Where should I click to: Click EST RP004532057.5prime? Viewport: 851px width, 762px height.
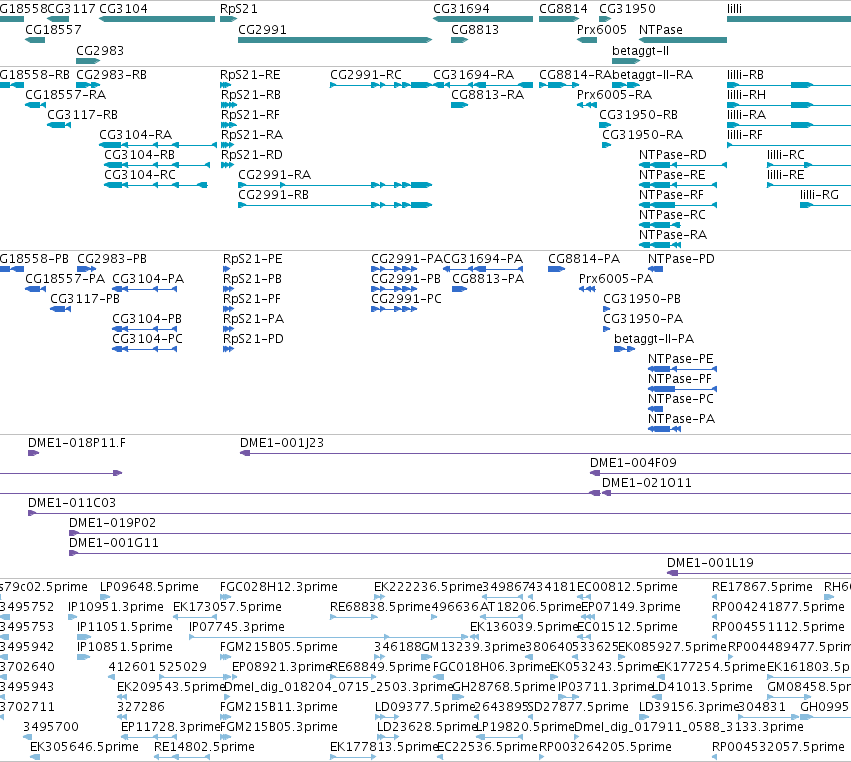778,747
